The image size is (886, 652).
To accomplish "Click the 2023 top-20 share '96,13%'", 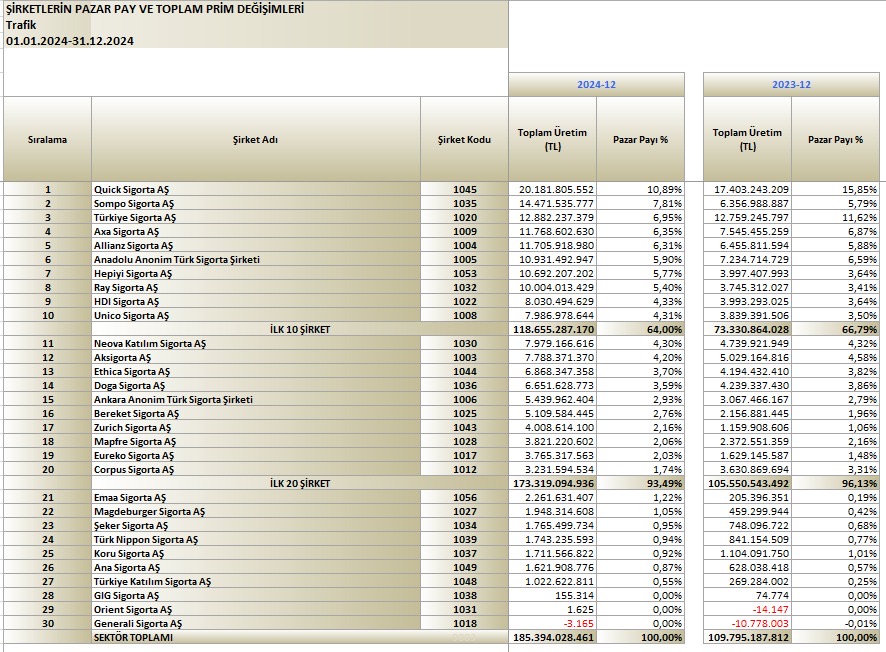I will [835, 484].
